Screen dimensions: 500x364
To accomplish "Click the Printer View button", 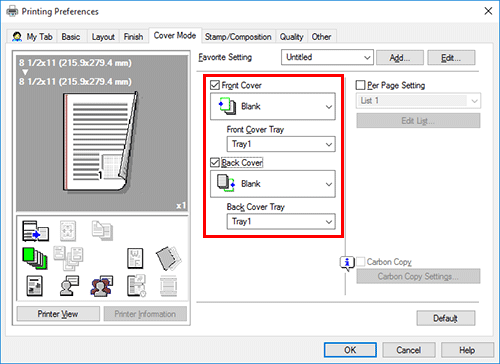I will coord(58,314).
